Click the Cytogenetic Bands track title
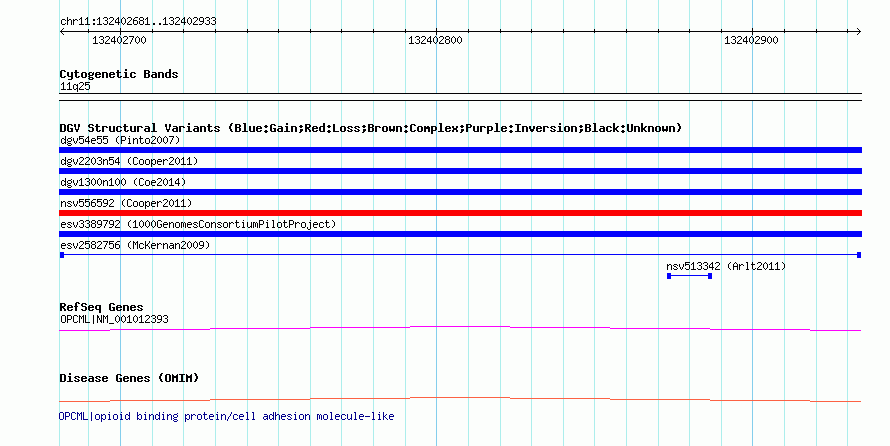This screenshot has height=446, width=890. 119,74
